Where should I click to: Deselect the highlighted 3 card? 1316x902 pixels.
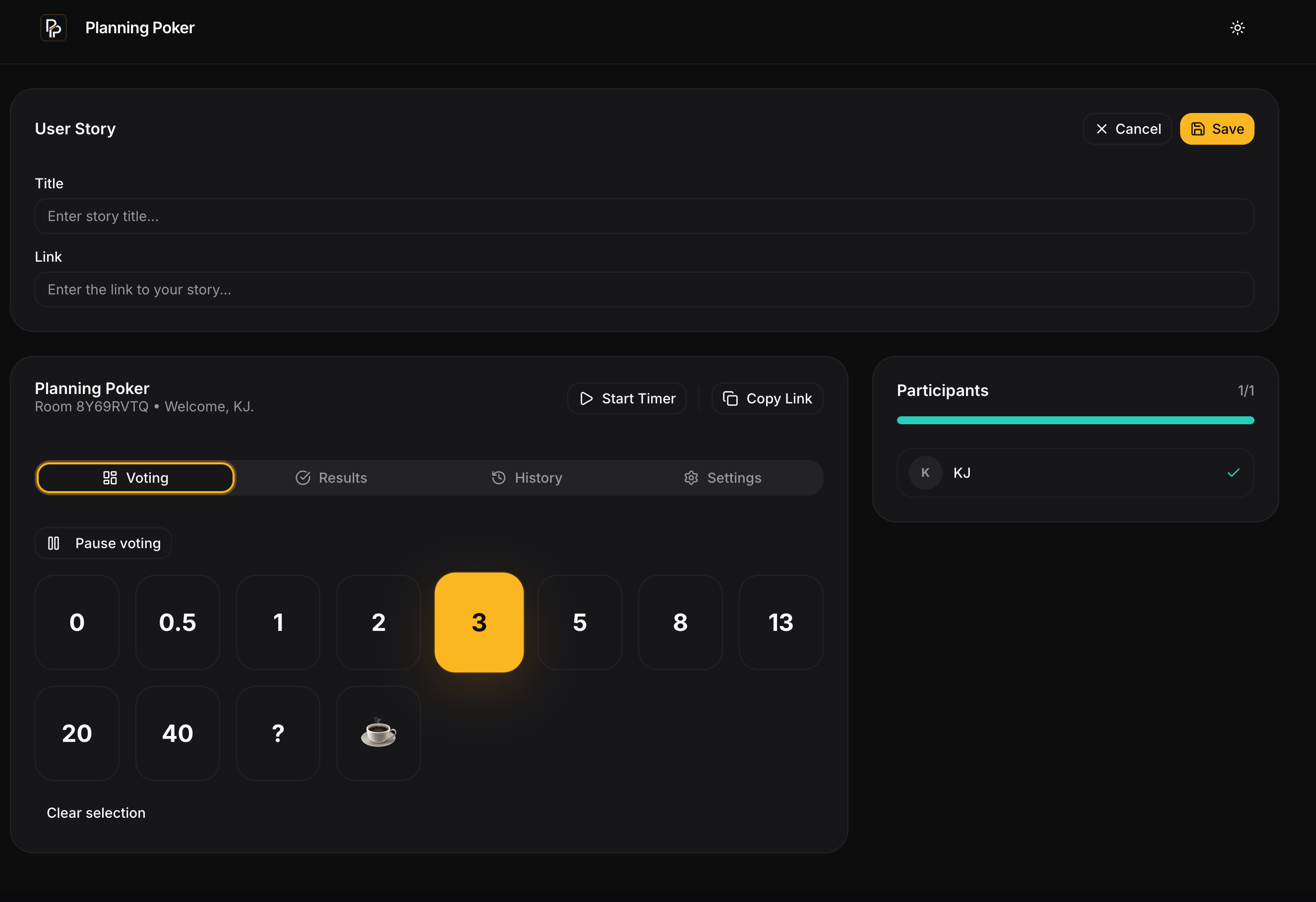(x=479, y=622)
